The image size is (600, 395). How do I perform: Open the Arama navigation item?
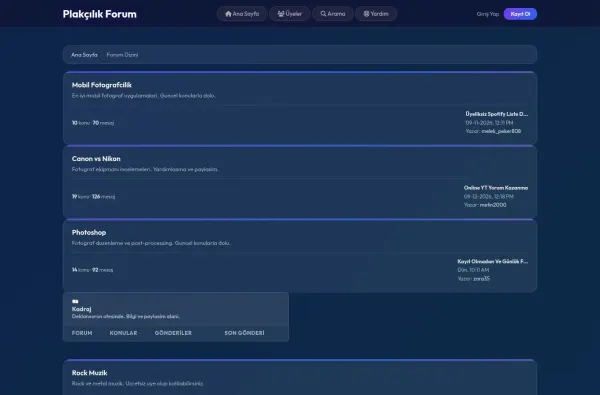click(x=333, y=14)
